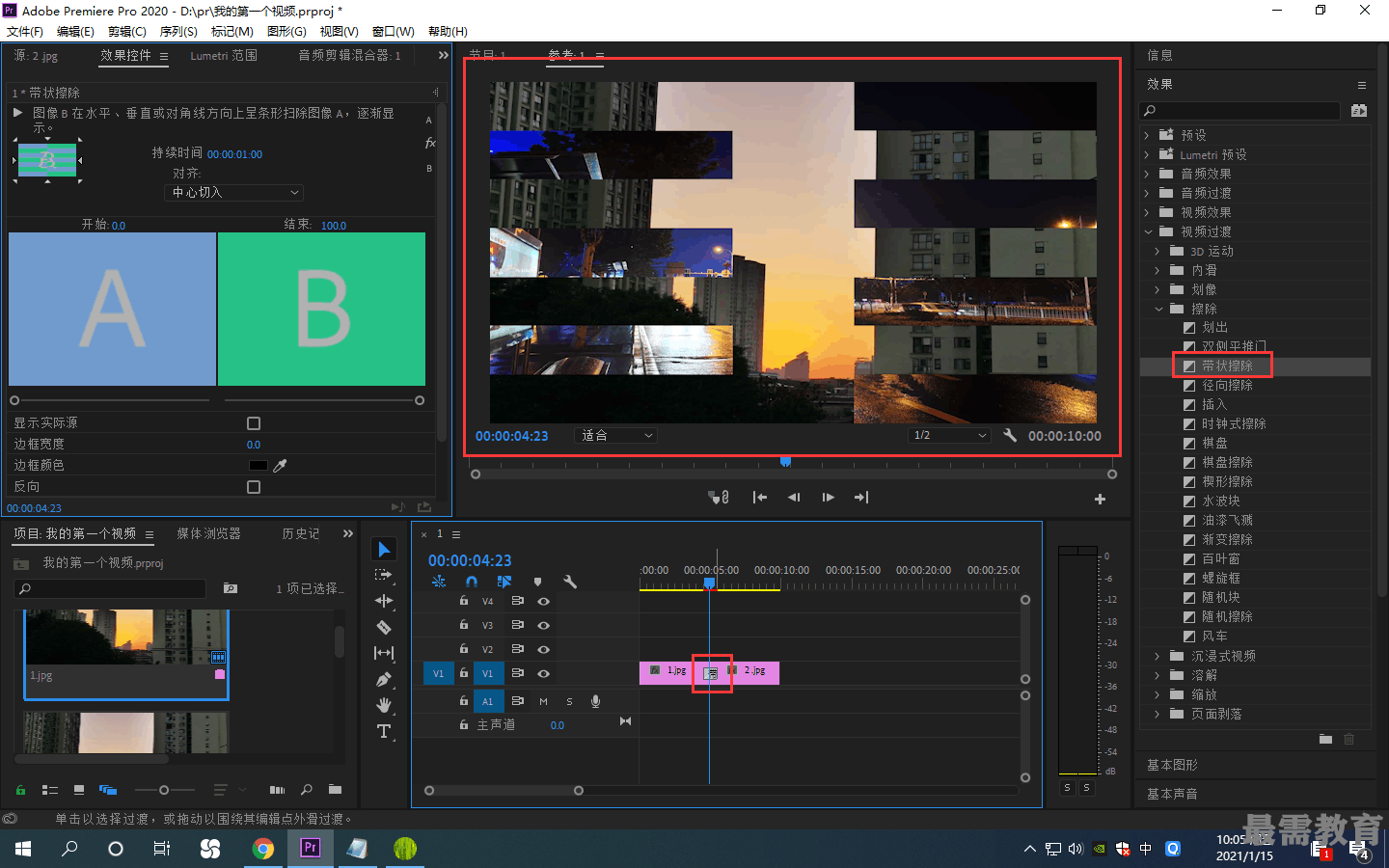Open Windows Start menu
Viewport: 1389px width, 868px height.
point(23,849)
